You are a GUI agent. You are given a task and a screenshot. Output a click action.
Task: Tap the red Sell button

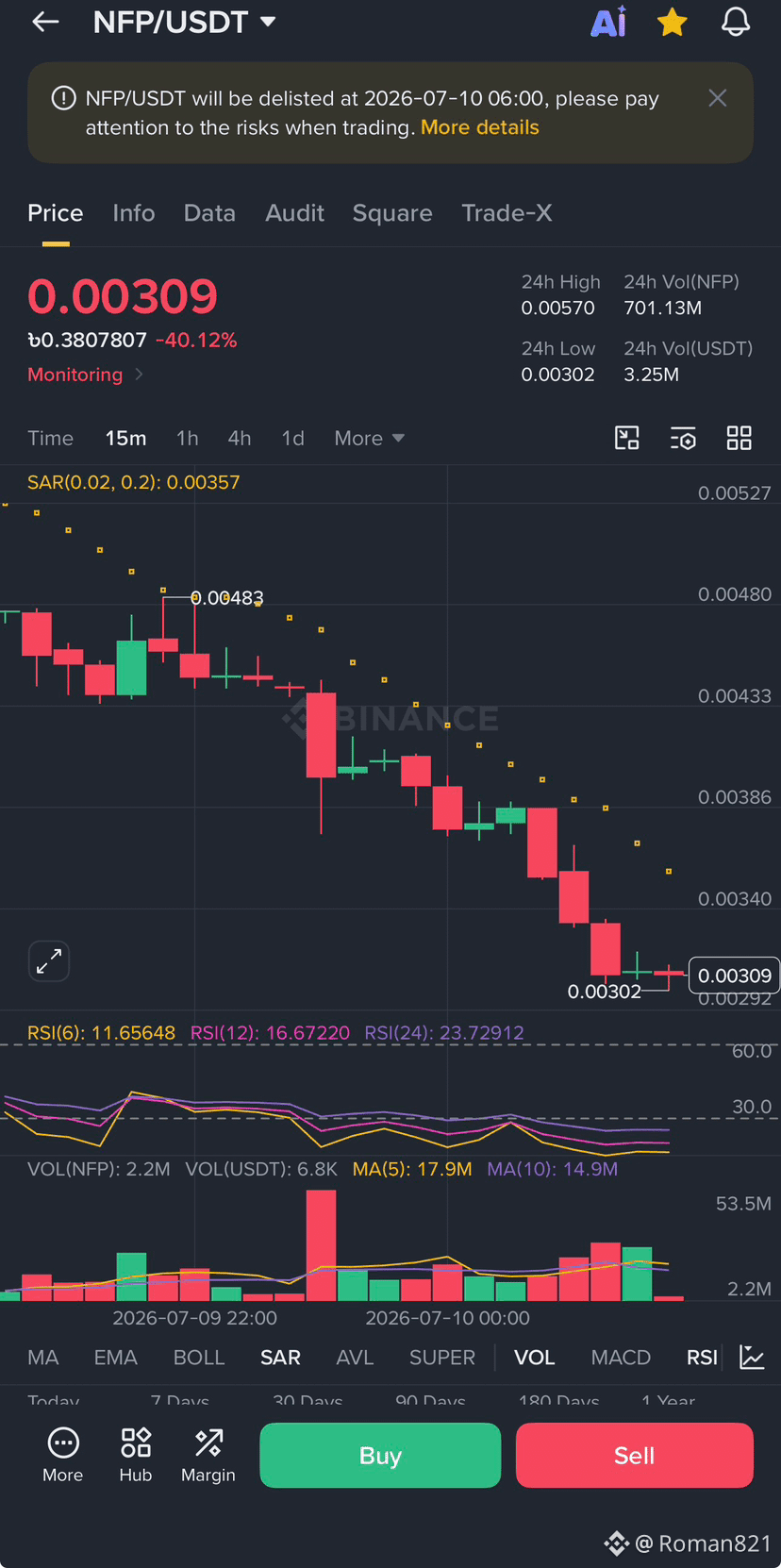click(634, 1456)
